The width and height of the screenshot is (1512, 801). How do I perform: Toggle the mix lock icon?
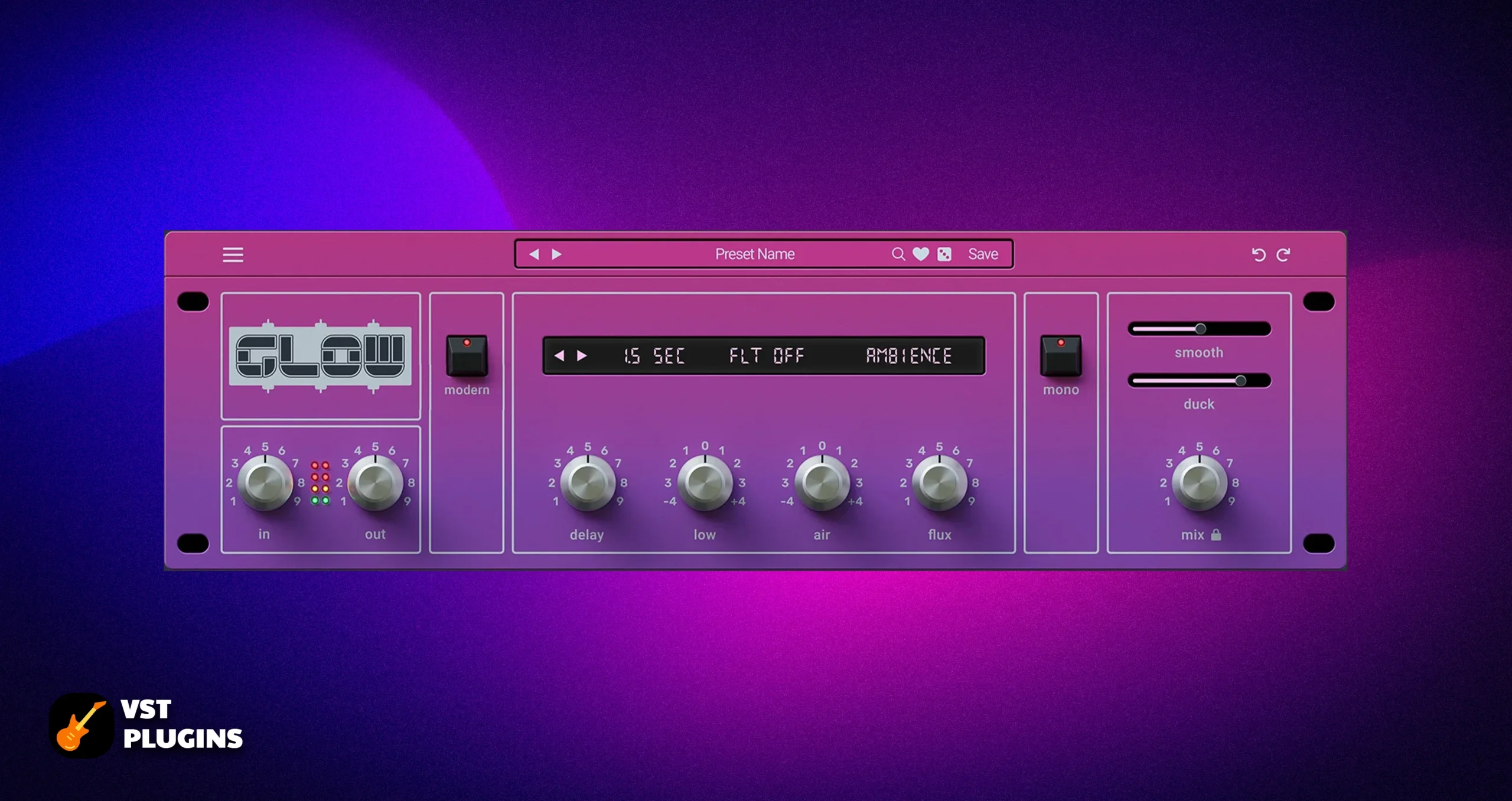(x=1216, y=535)
